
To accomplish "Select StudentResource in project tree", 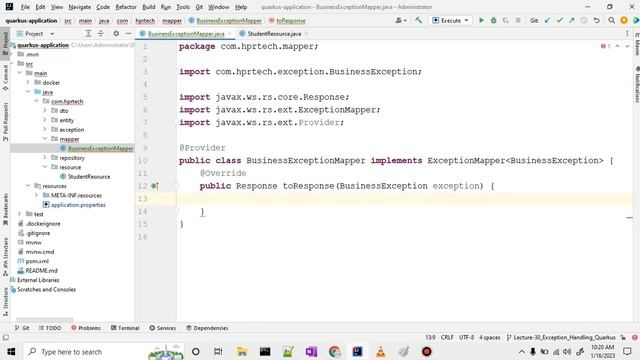I will tap(89, 176).
